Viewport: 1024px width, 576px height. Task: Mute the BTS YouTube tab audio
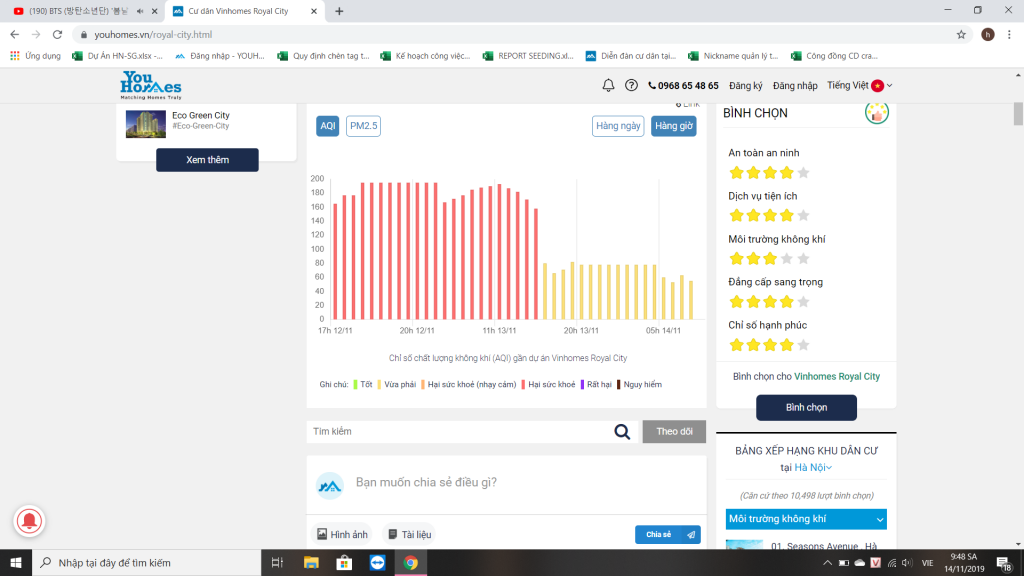pos(140,11)
